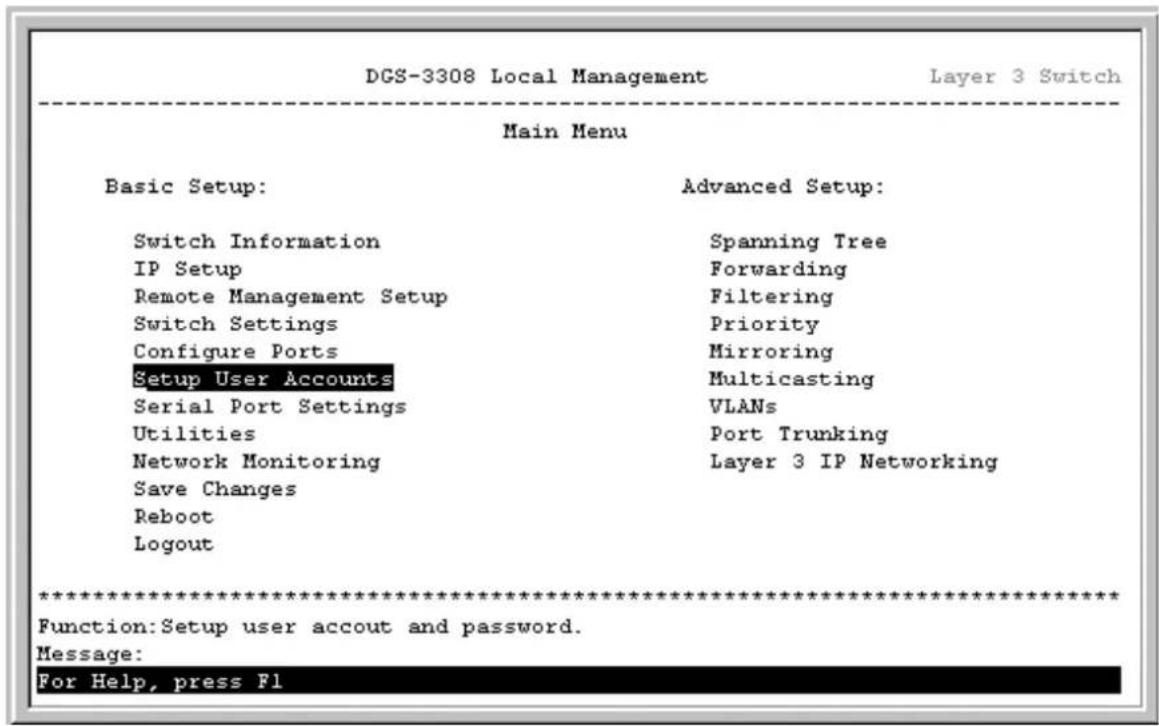Open Remote Management Setup
Screen dimensions: 1159x726
coord(290,296)
